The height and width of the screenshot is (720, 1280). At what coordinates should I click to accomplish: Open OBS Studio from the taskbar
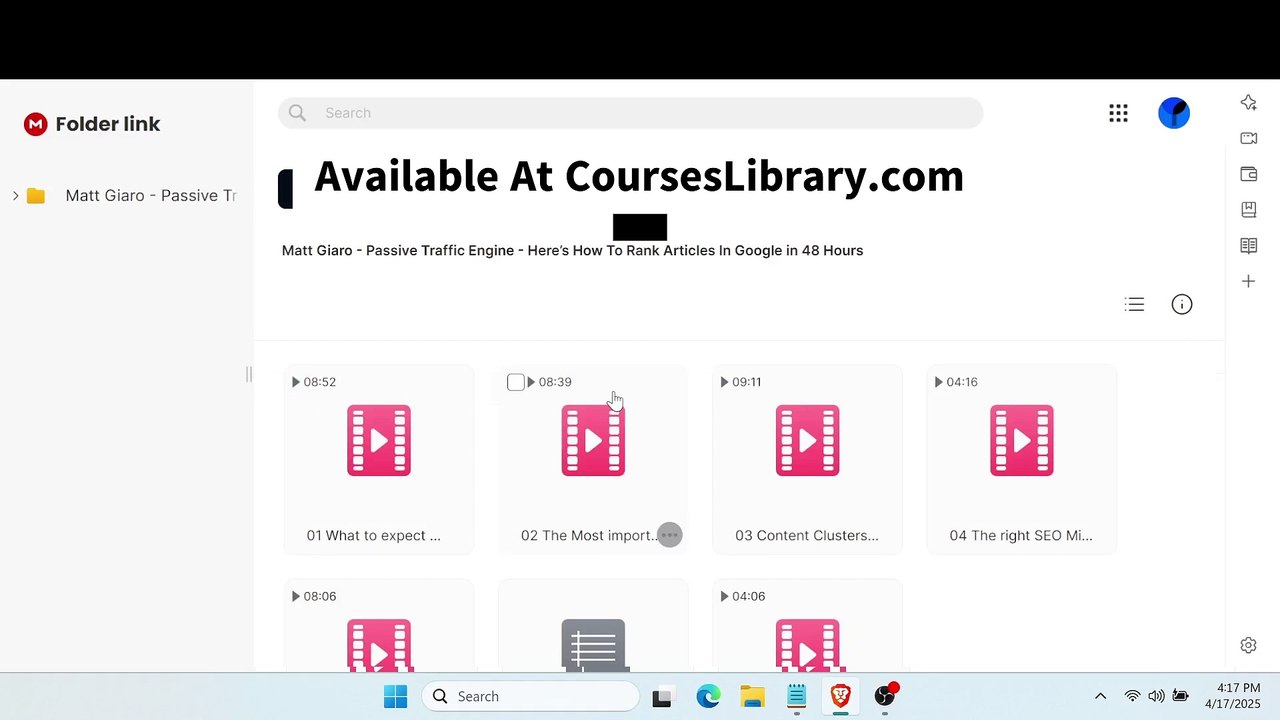pyautogui.click(x=885, y=696)
